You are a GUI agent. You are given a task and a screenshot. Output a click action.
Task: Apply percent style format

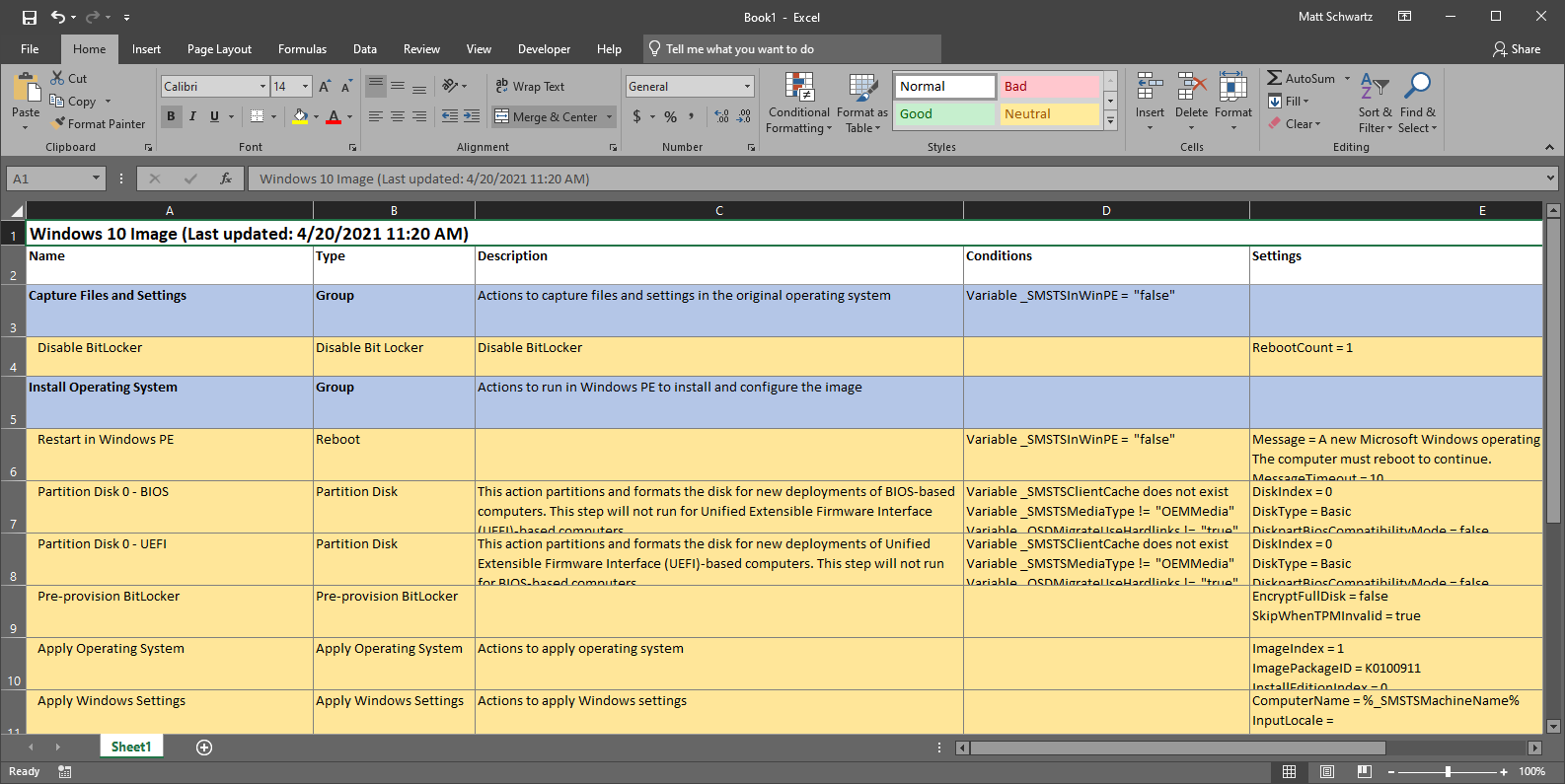(x=671, y=116)
